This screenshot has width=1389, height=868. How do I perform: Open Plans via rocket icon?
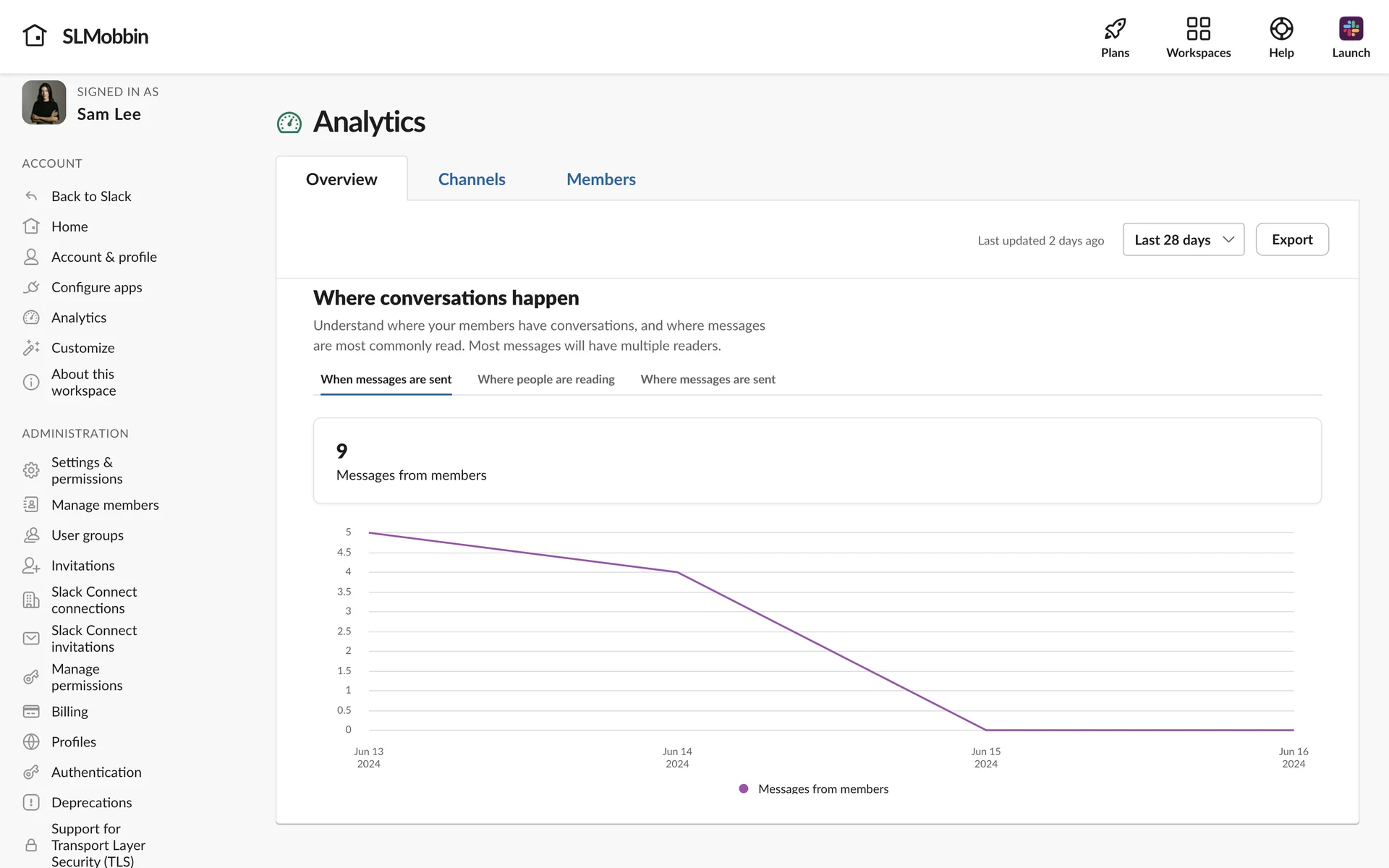click(1115, 29)
